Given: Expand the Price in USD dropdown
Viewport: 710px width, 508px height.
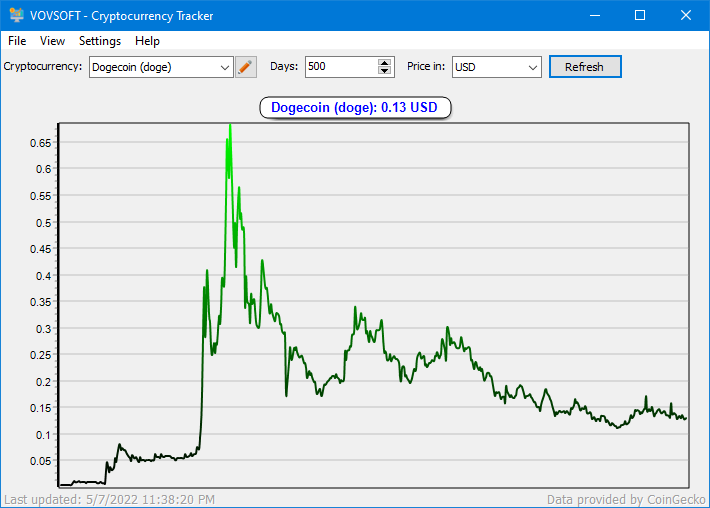Looking at the screenshot, I should (532, 67).
